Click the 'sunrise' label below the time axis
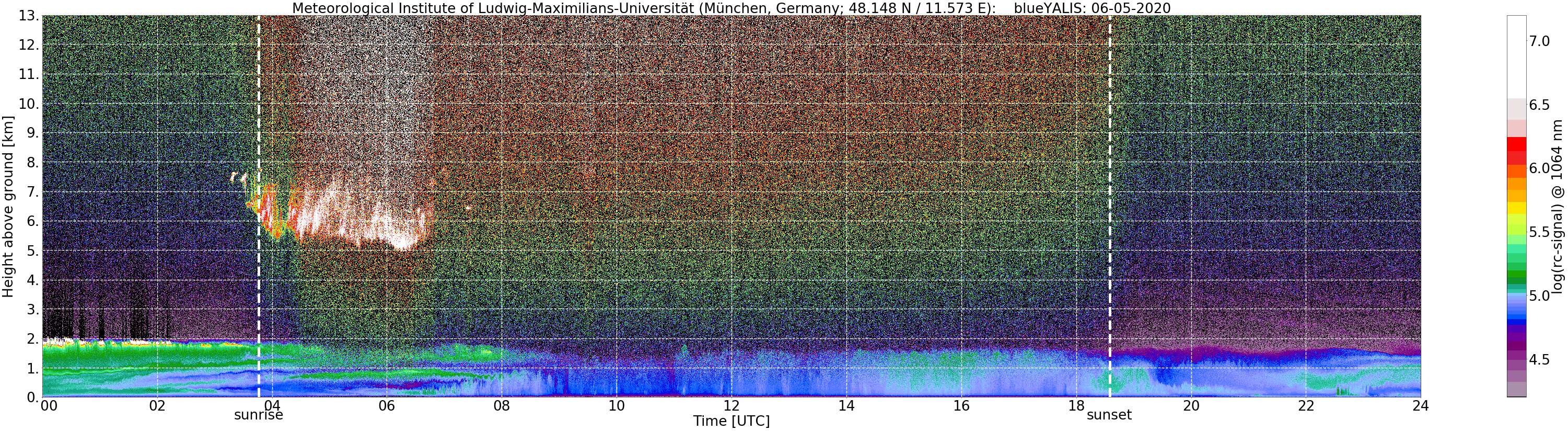1568x431 pixels. click(x=259, y=415)
